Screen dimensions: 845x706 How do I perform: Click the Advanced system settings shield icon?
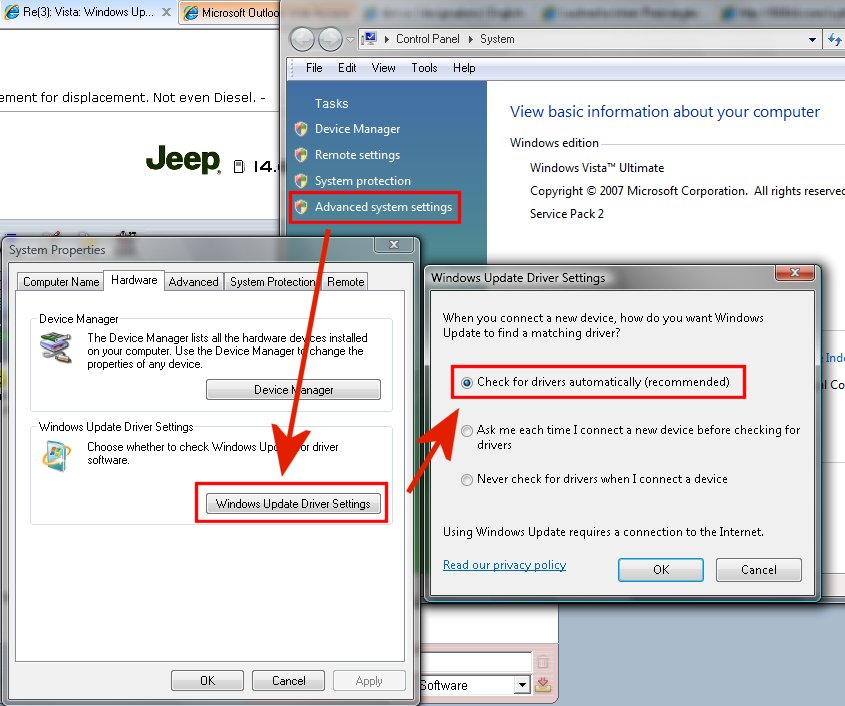pos(301,207)
